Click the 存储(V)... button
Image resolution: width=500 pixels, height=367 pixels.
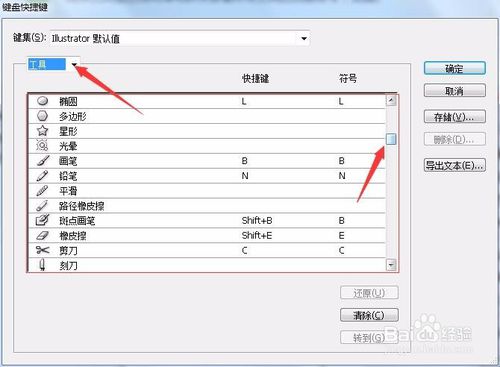click(455, 117)
